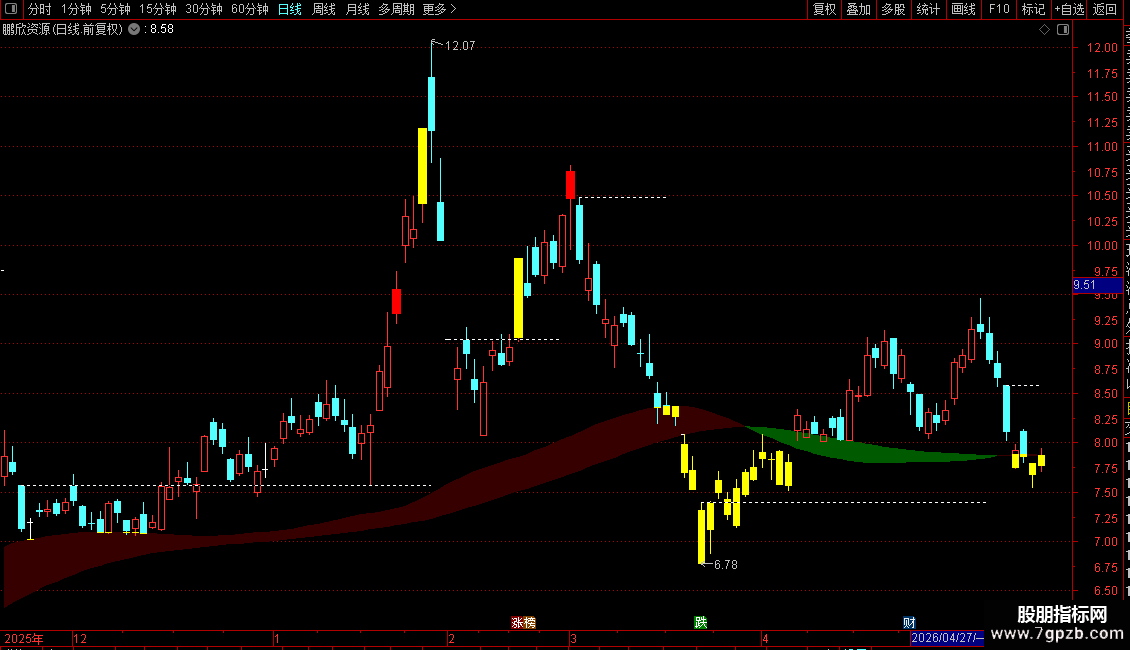Viewport: 1130px width, 650px height.
Task: Toggle the 标记 mark option
Action: pos(1033,9)
